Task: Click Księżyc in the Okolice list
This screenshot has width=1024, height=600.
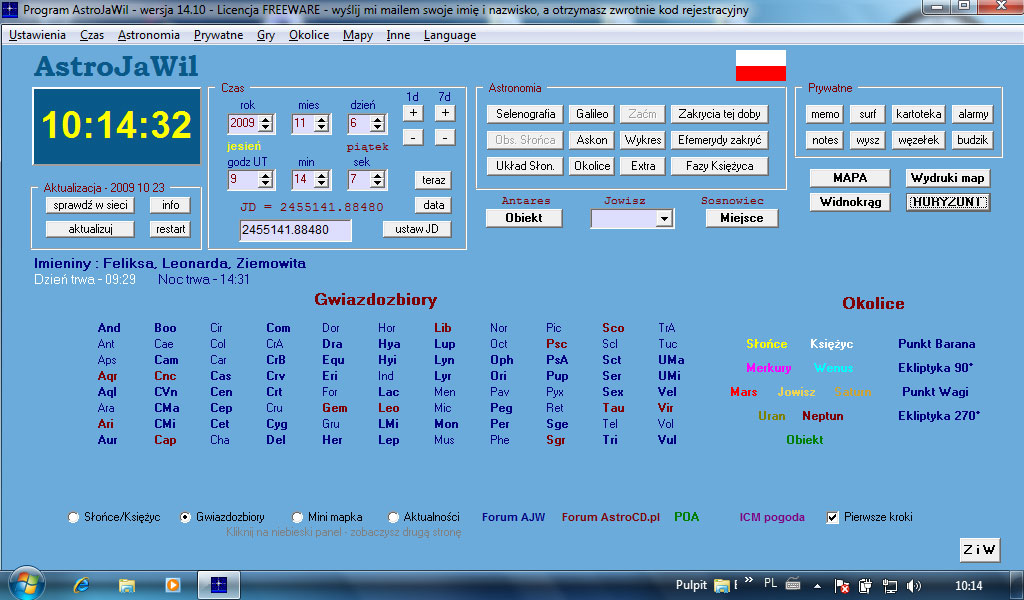Action: pos(831,344)
